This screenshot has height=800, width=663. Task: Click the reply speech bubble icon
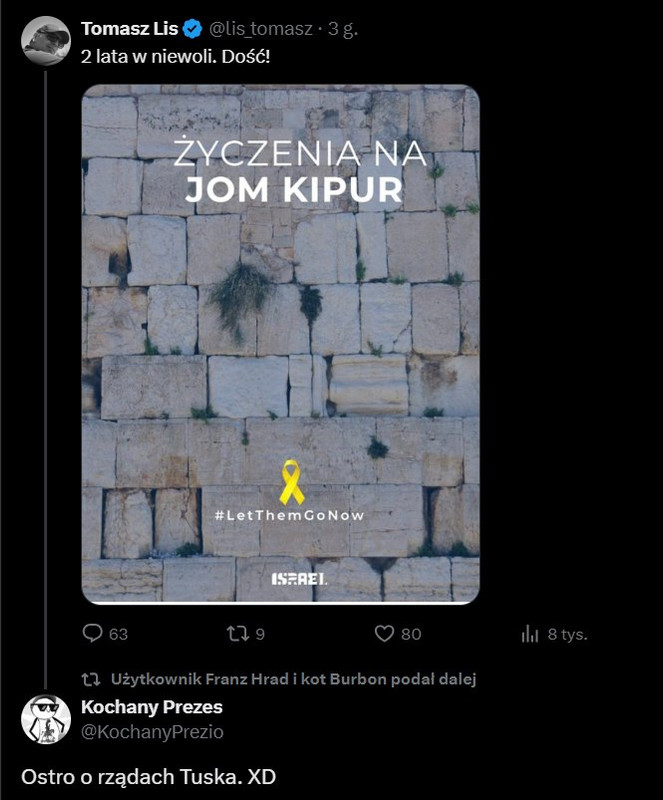[92, 634]
